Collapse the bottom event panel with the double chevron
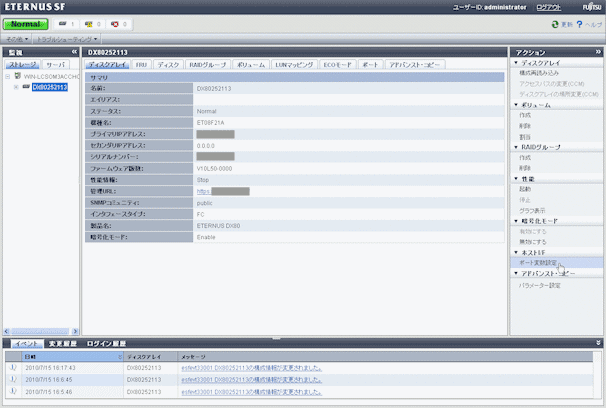606x408 pixels. (598, 343)
